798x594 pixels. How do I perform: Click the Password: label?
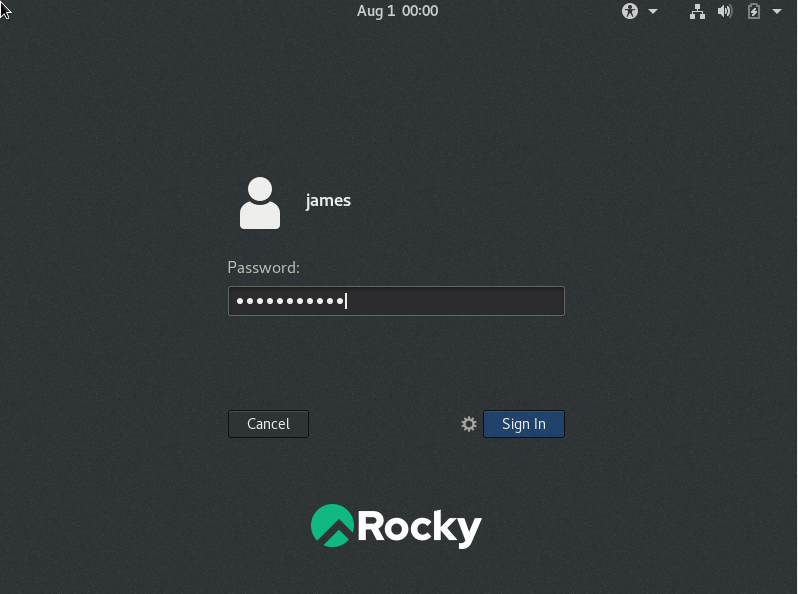[264, 268]
